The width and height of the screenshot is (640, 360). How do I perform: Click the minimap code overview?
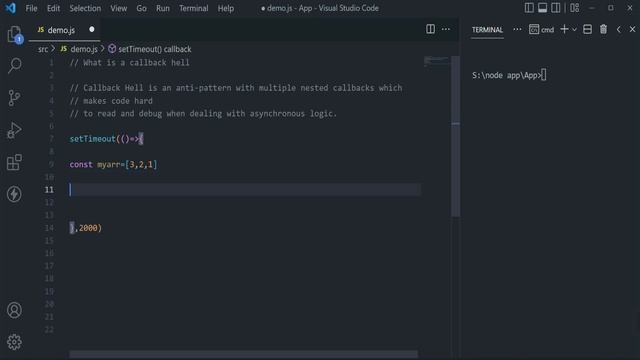click(436, 61)
